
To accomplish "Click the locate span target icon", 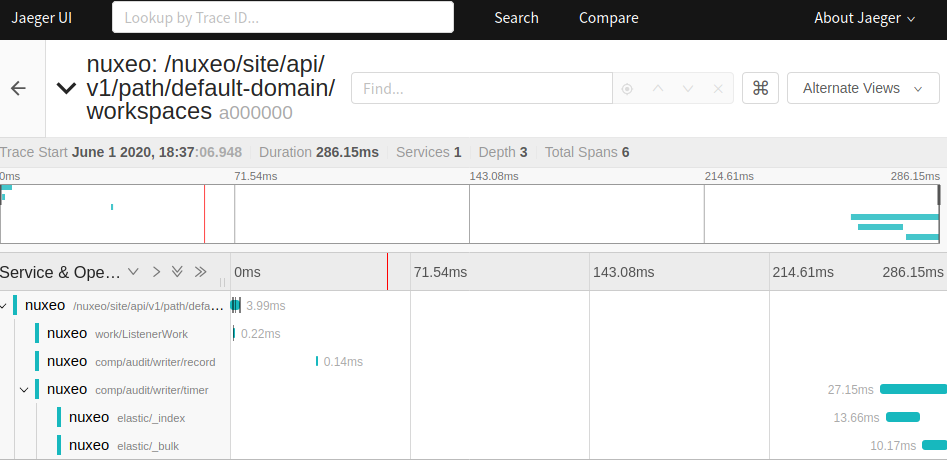I will coord(627,89).
